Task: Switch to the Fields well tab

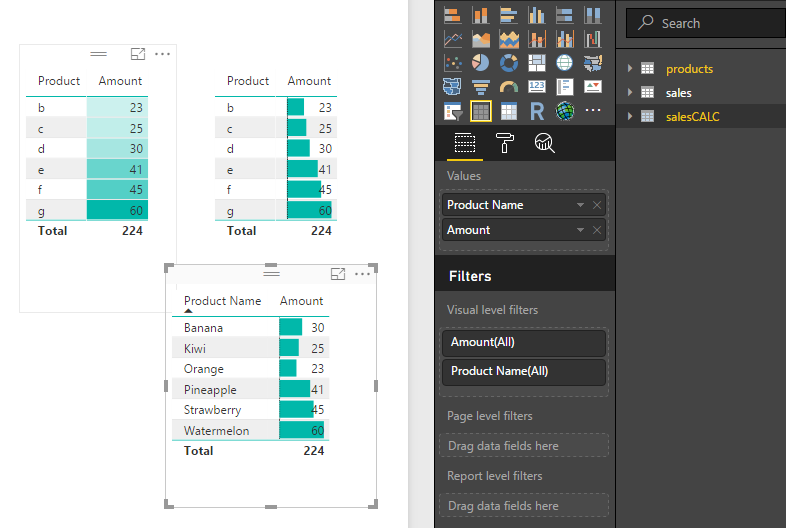Action: click(465, 143)
